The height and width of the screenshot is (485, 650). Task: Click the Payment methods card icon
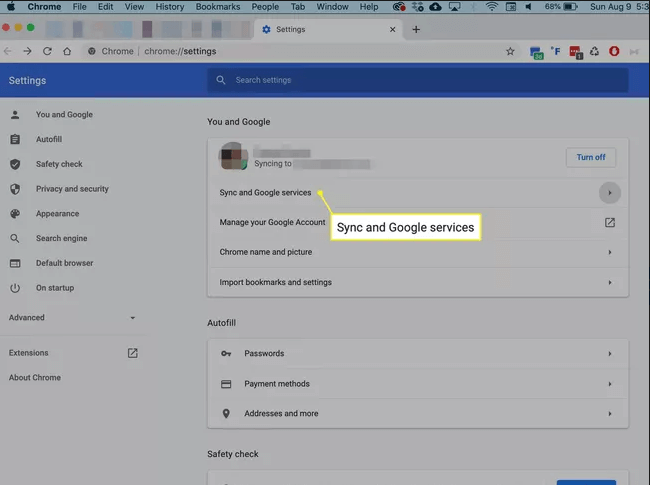(226, 384)
